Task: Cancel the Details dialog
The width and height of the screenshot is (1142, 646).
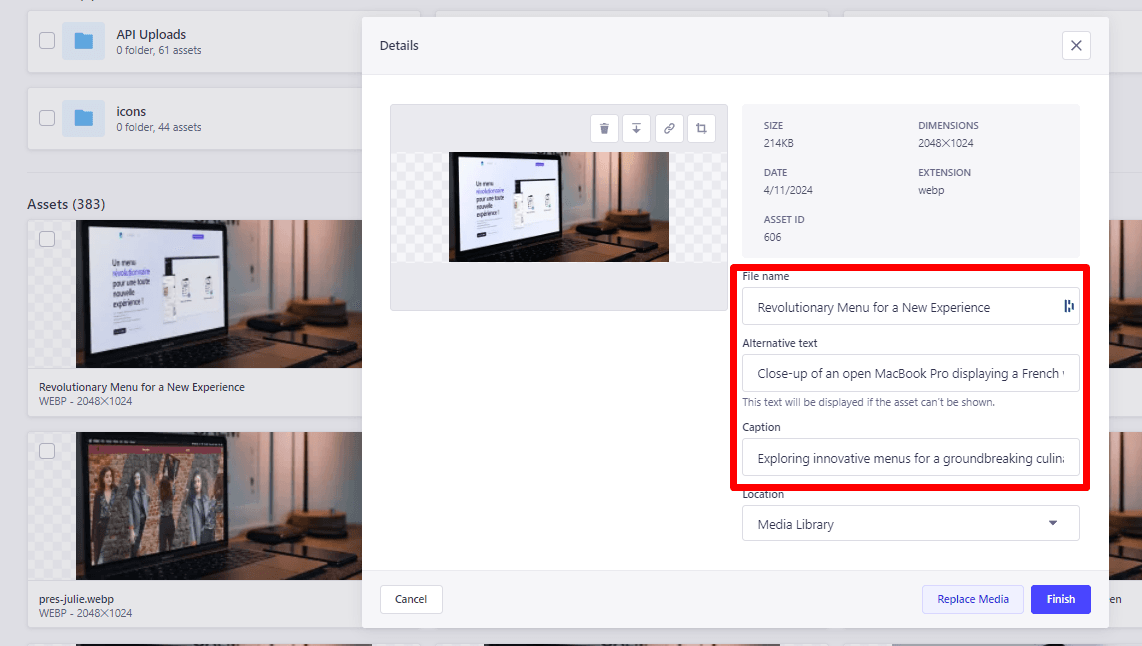Action: coord(411,599)
